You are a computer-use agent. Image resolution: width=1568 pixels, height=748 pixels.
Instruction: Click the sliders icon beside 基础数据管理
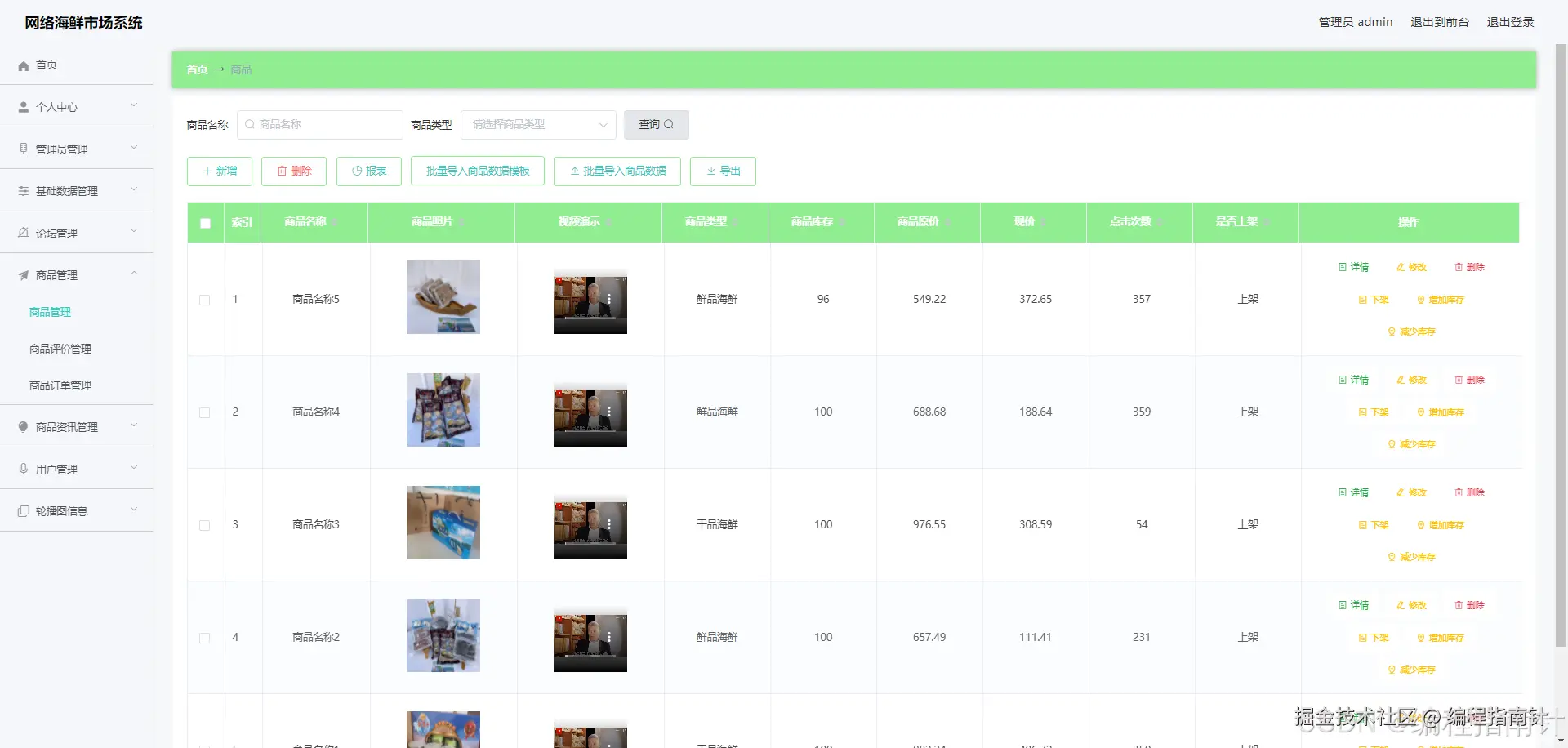[x=24, y=191]
